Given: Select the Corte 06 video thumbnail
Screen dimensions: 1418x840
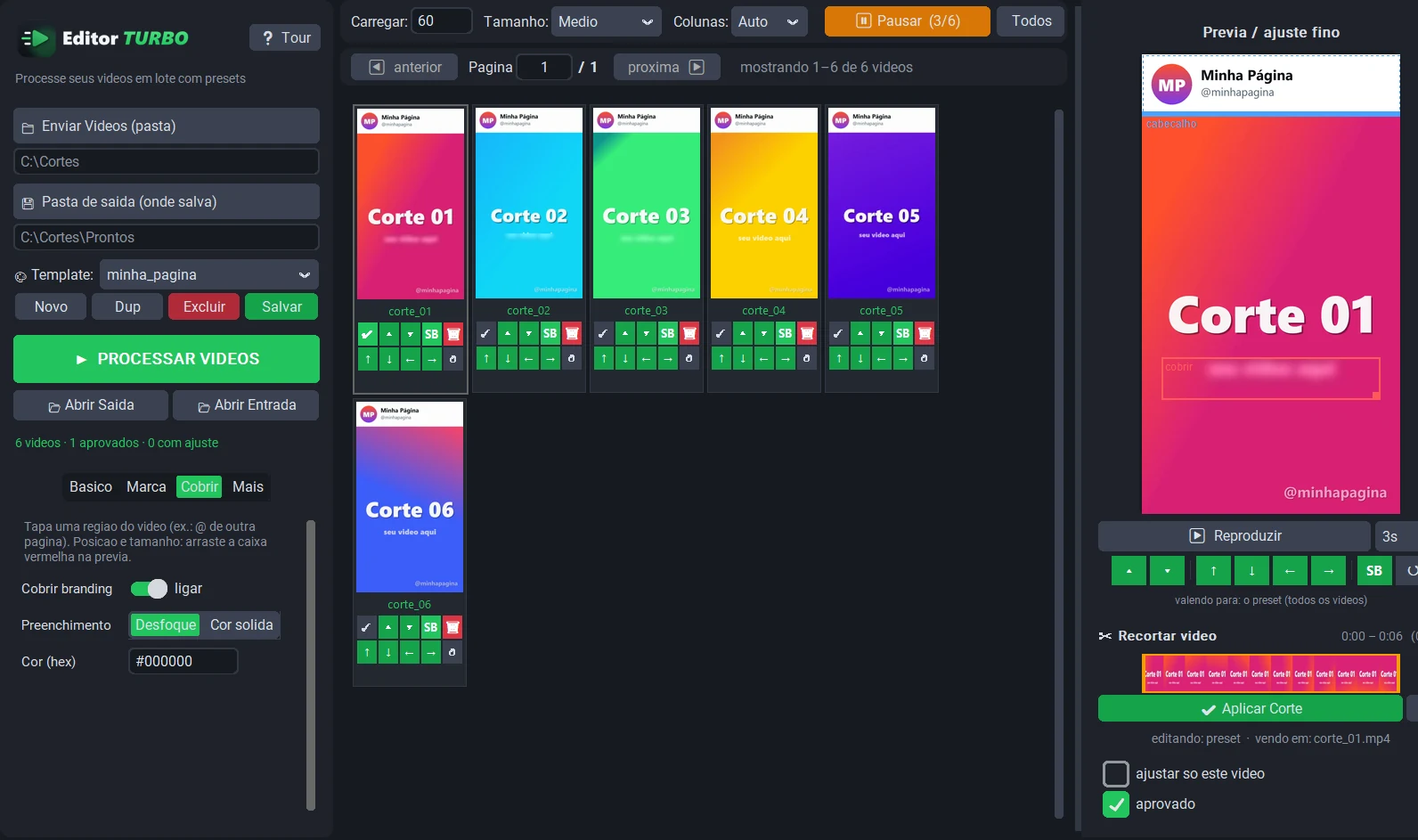Looking at the screenshot, I should tap(410, 497).
